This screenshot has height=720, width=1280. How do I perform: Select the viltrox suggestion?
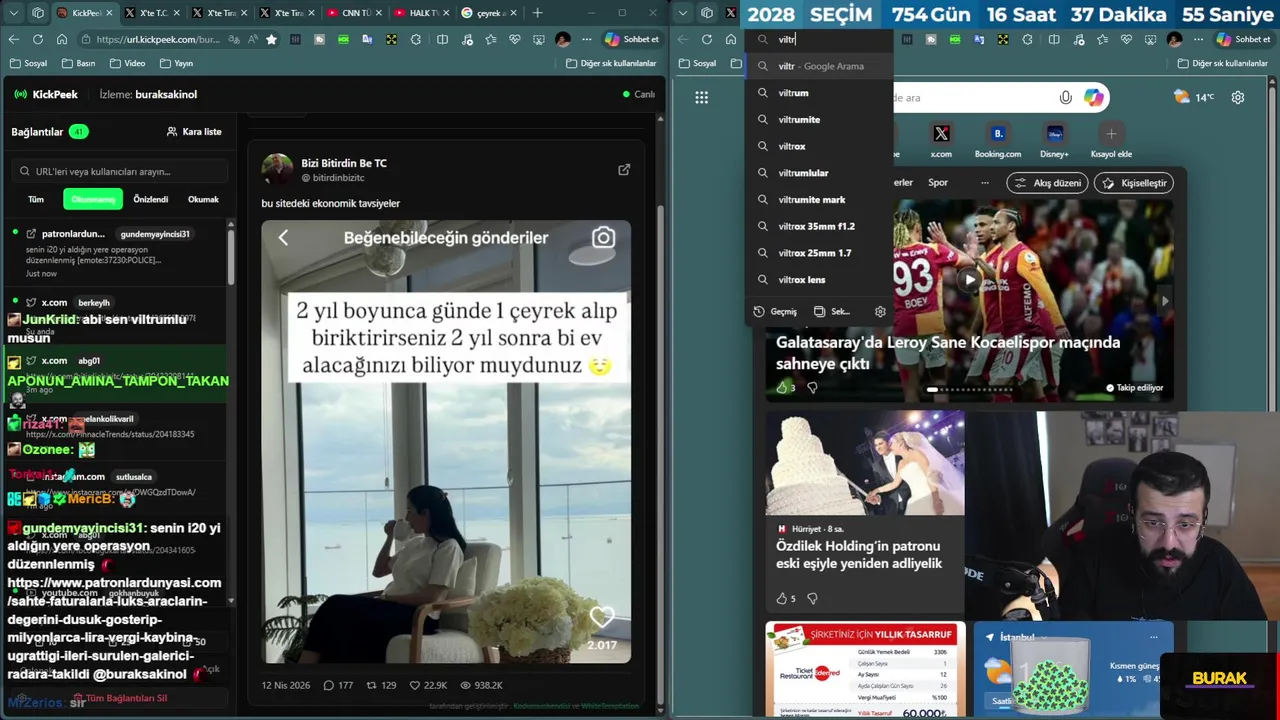point(819,146)
